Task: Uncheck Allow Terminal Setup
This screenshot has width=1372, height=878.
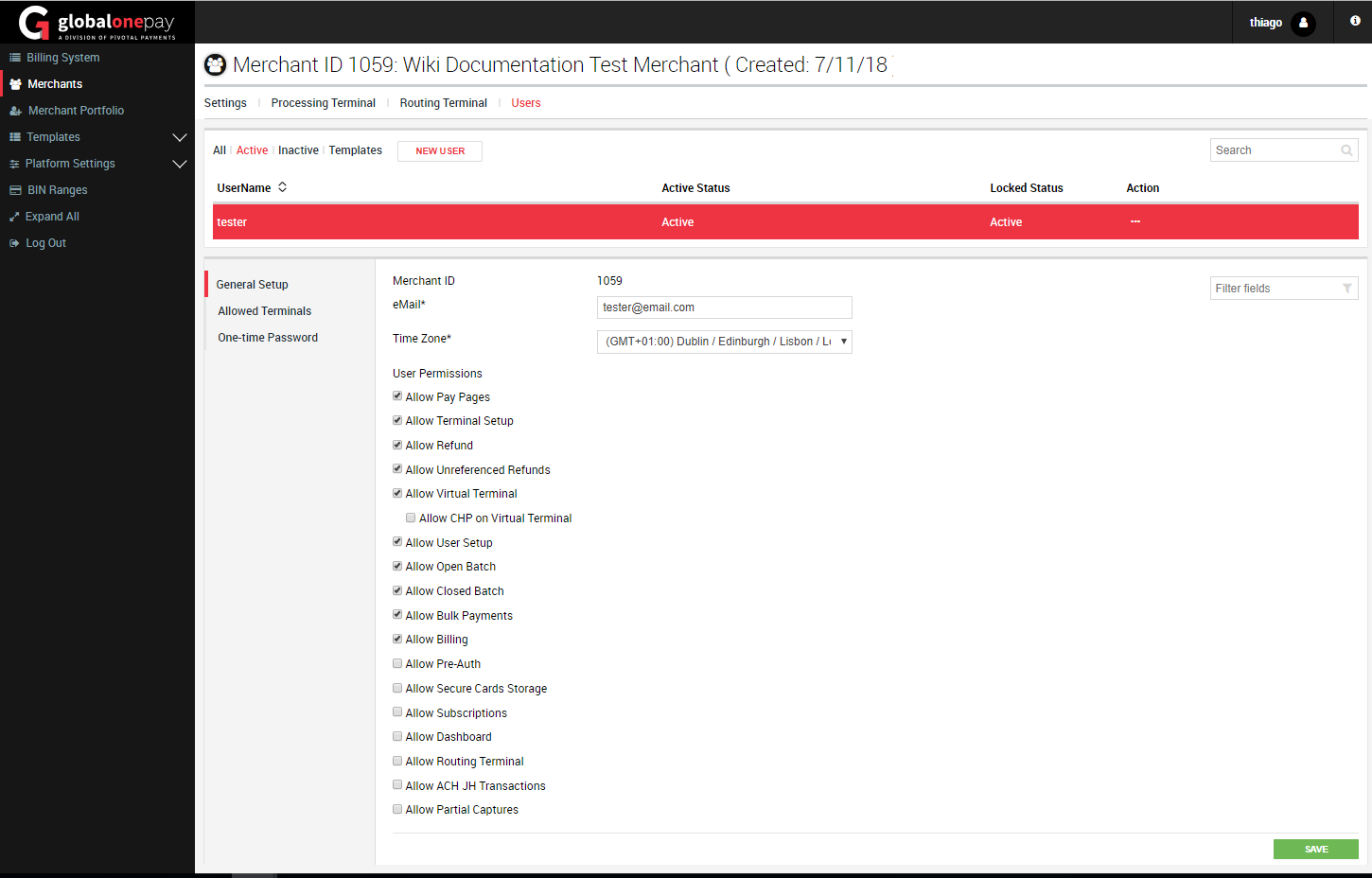Action: point(397,420)
